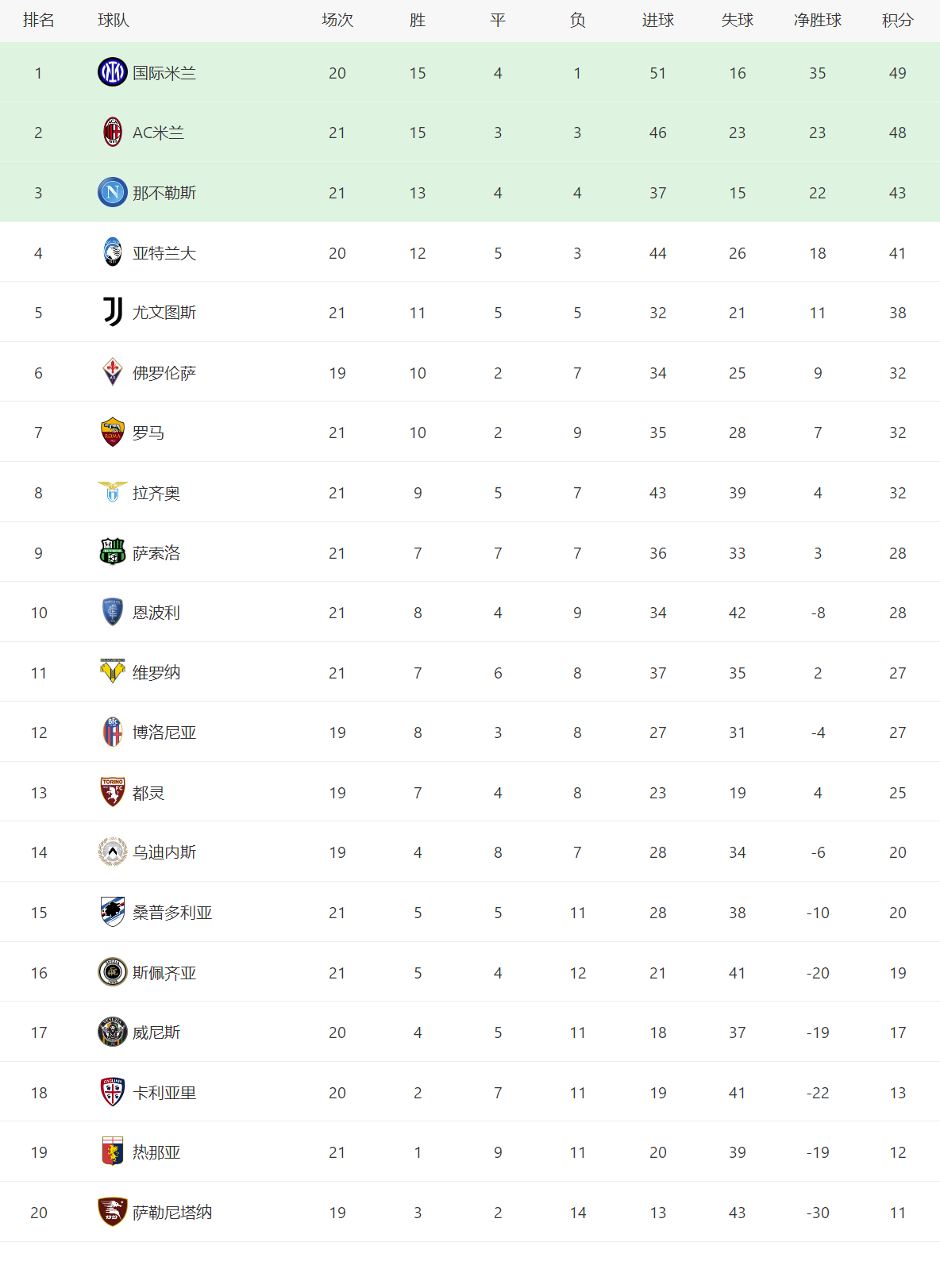Click the 卡利亚里 table row name
This screenshot has height=1288, width=940.
[164, 1093]
